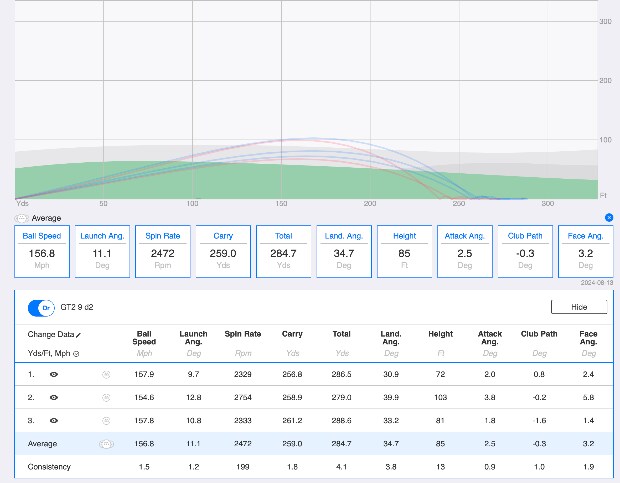Click the Hide button
The image size is (620, 483).
(578, 307)
